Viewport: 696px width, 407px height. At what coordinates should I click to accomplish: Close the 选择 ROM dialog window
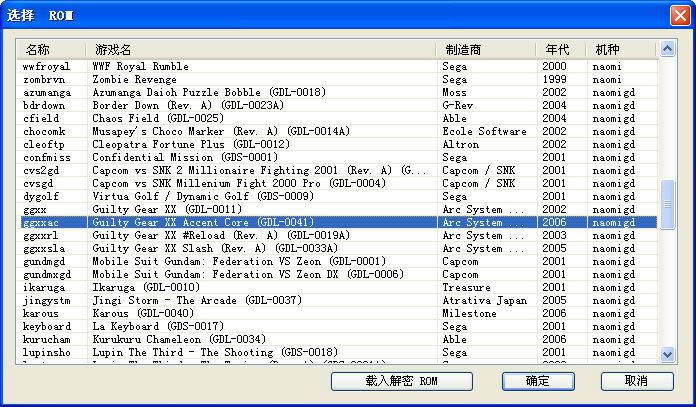point(678,15)
